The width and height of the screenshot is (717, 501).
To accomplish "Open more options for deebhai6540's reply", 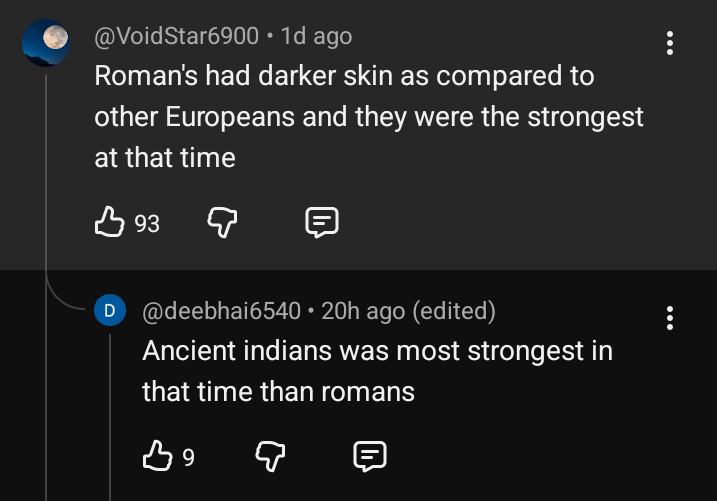I will coord(670,318).
